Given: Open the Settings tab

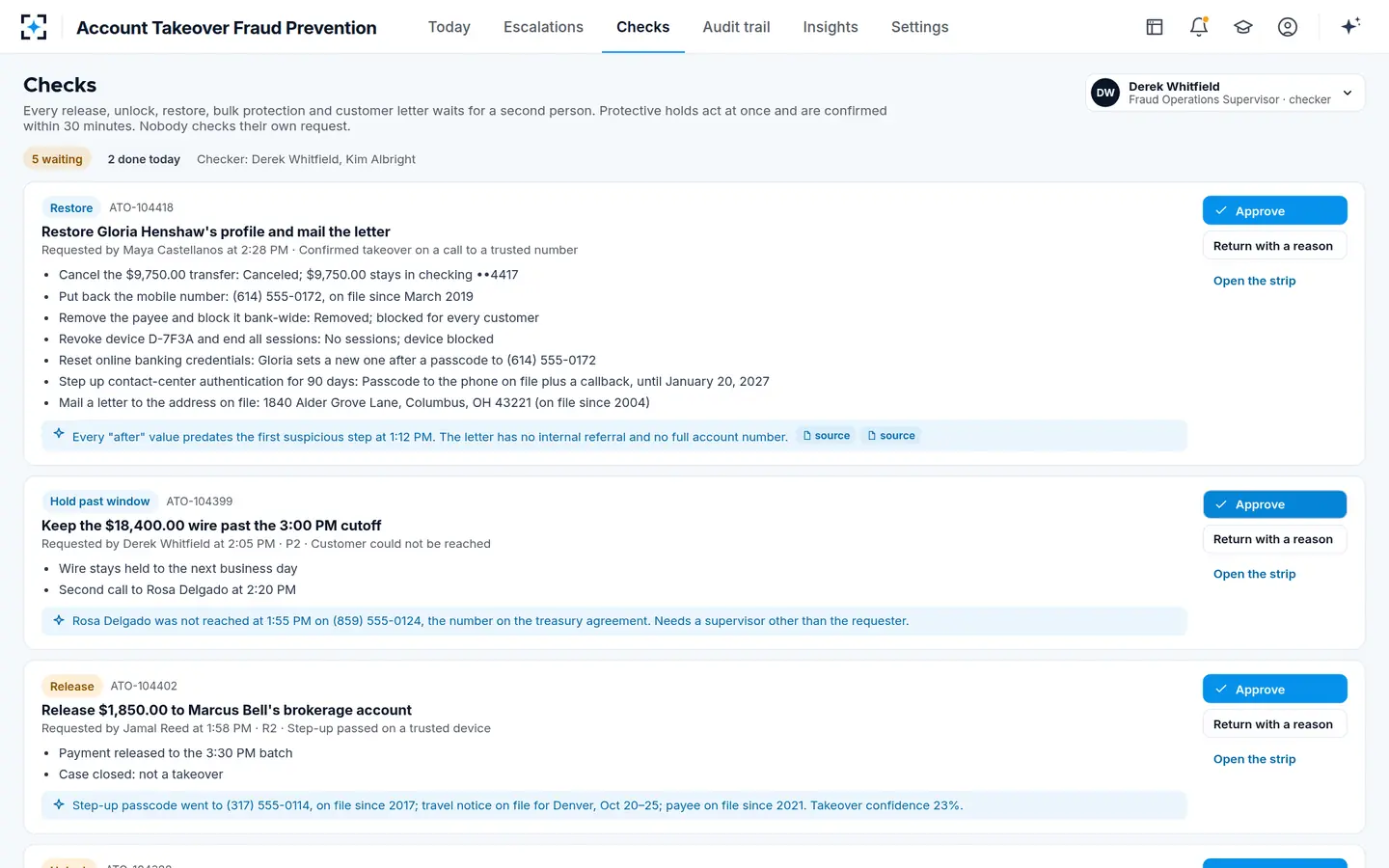Looking at the screenshot, I should click(920, 27).
